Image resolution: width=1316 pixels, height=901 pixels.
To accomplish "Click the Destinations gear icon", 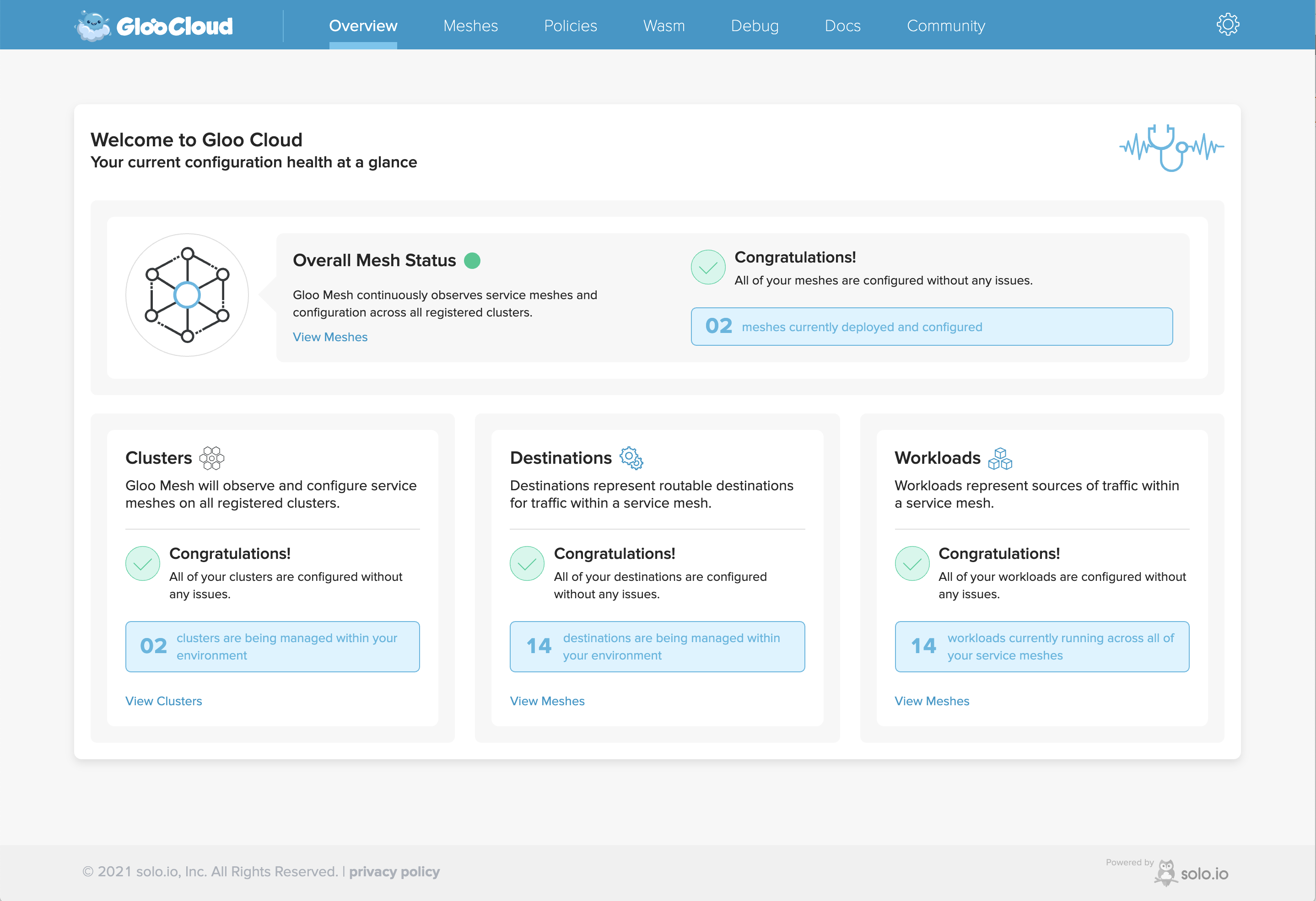I will pyautogui.click(x=631, y=458).
